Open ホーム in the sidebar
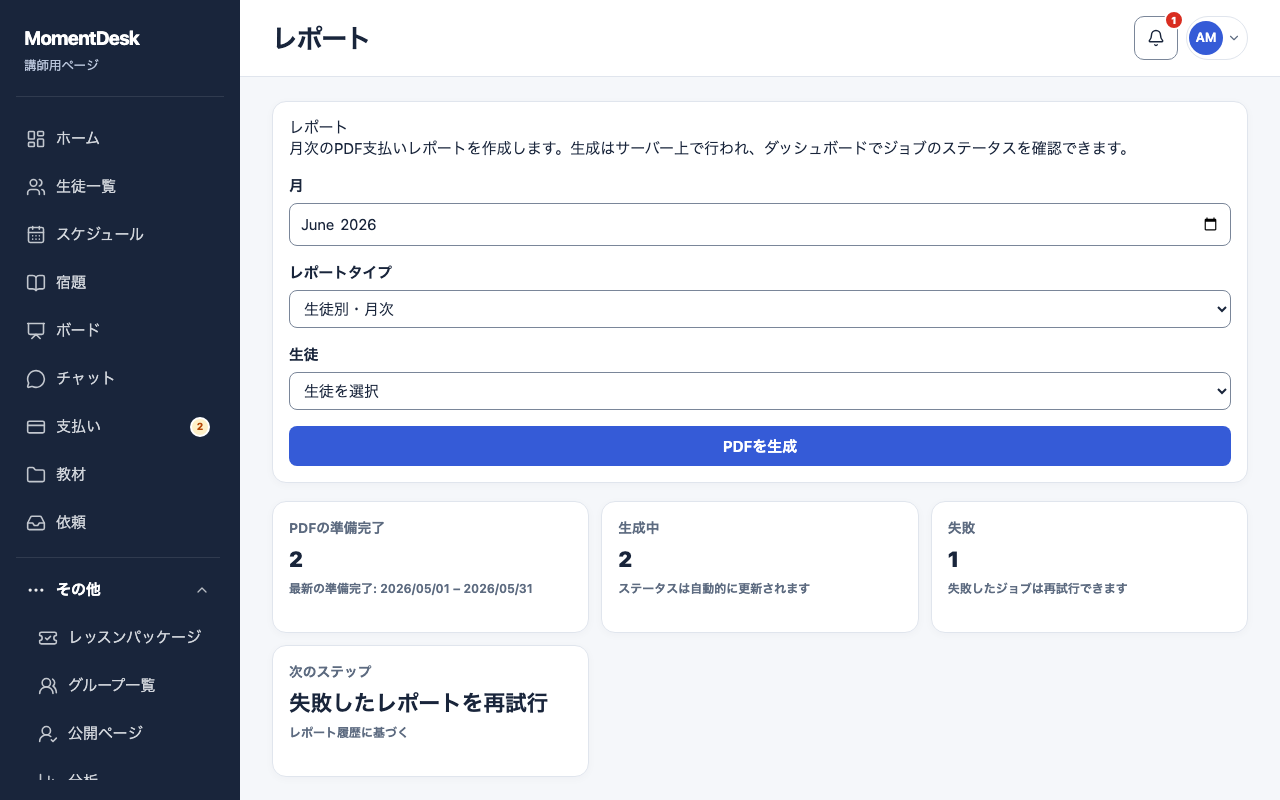 tap(120, 139)
